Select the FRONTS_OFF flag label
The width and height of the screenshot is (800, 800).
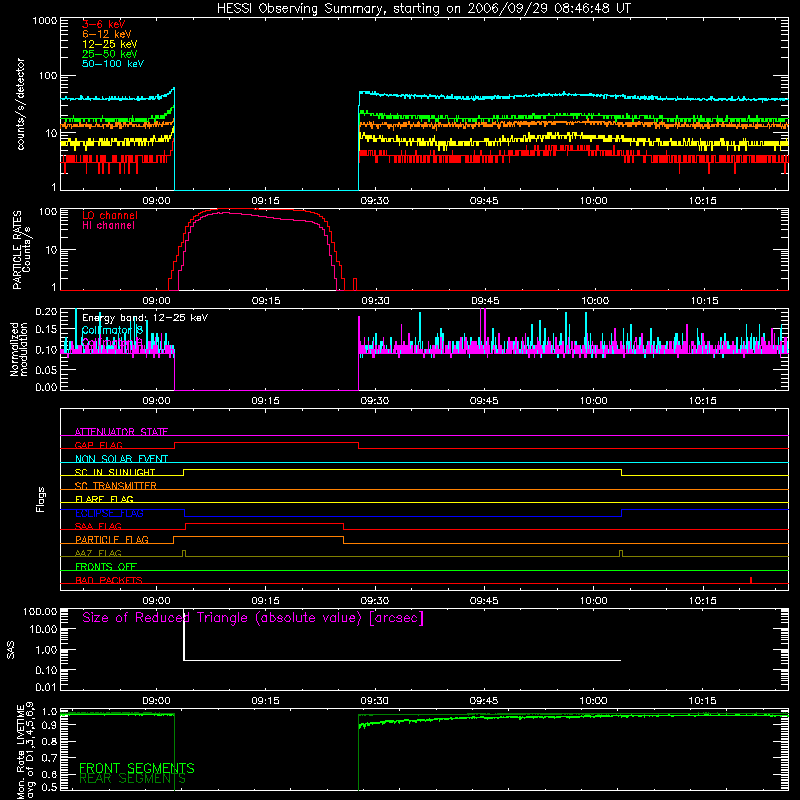pyautogui.click(x=106, y=566)
